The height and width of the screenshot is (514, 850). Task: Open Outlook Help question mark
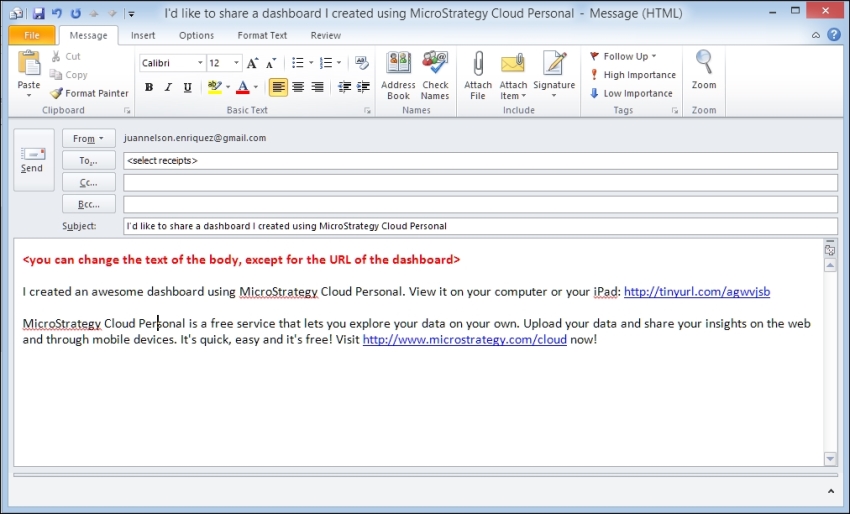click(834, 35)
